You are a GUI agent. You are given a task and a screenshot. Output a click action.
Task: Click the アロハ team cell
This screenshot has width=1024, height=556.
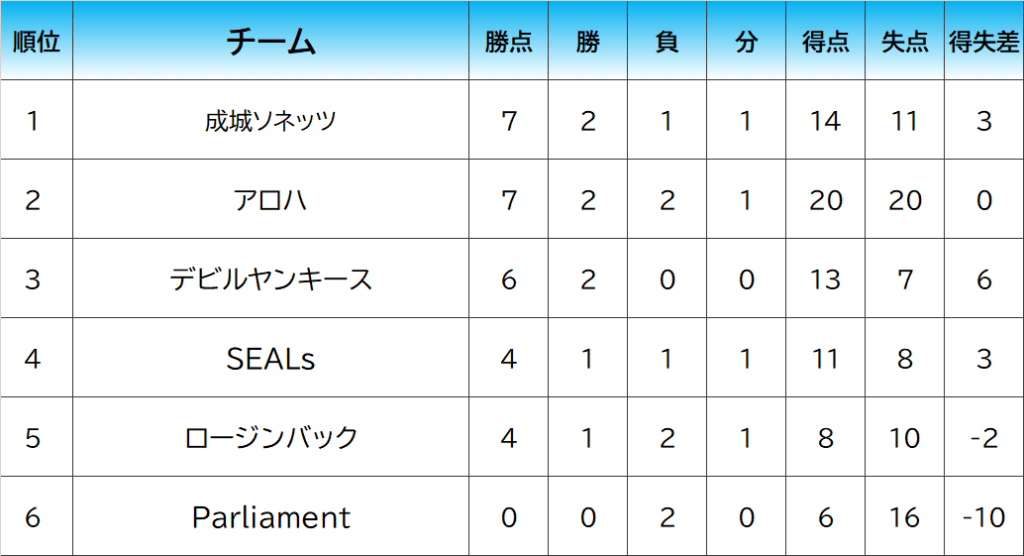click(271, 200)
